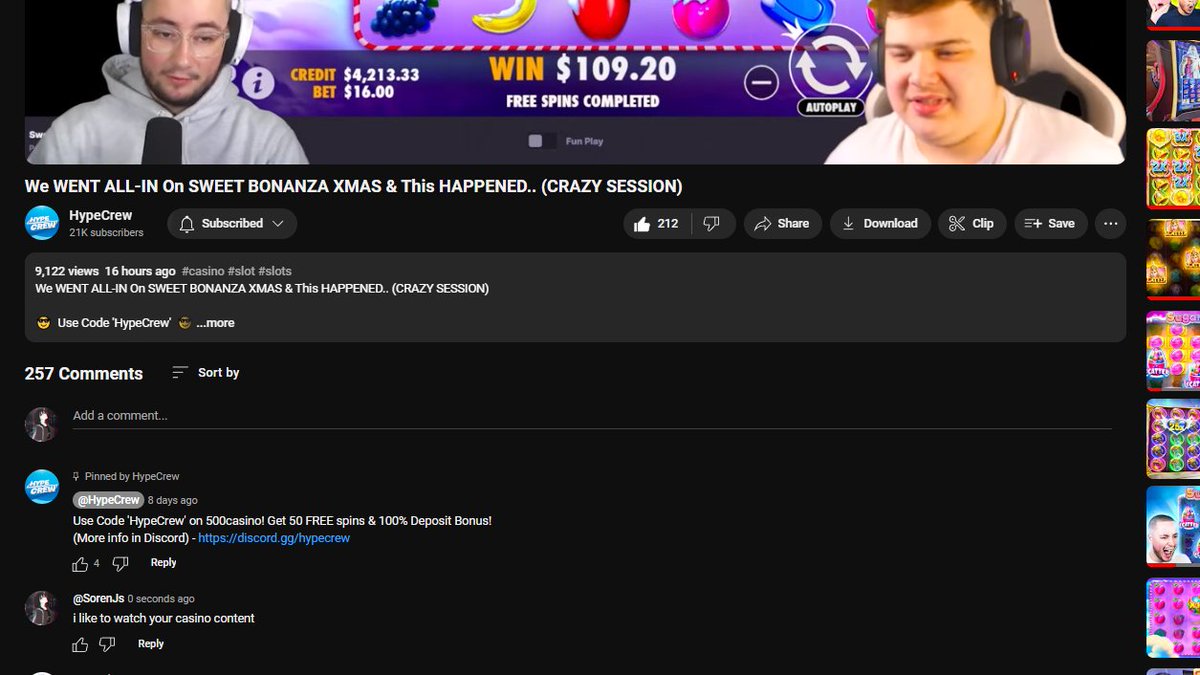This screenshot has width=1200, height=675.
Task: Expand the description with ...more
Action: click(215, 323)
